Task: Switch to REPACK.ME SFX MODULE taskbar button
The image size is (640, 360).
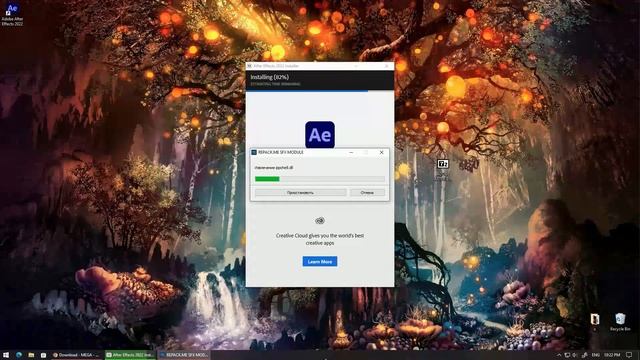Action: pos(184,355)
